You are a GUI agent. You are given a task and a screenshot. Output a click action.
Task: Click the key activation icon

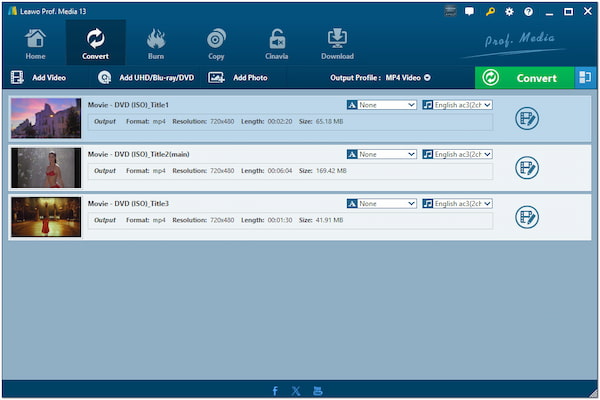click(490, 12)
